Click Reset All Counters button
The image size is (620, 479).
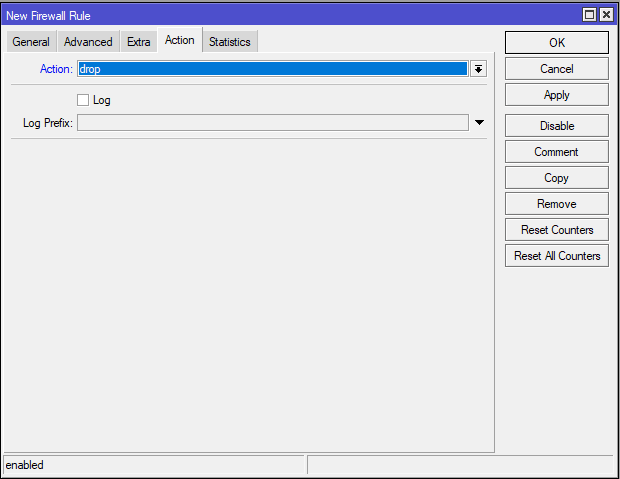tap(556, 256)
